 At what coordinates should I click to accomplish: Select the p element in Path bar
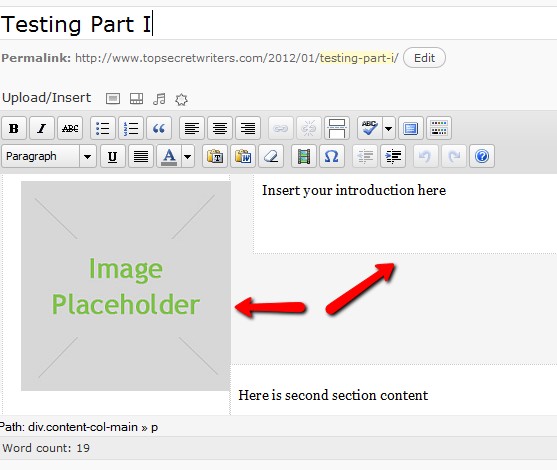tap(154, 428)
